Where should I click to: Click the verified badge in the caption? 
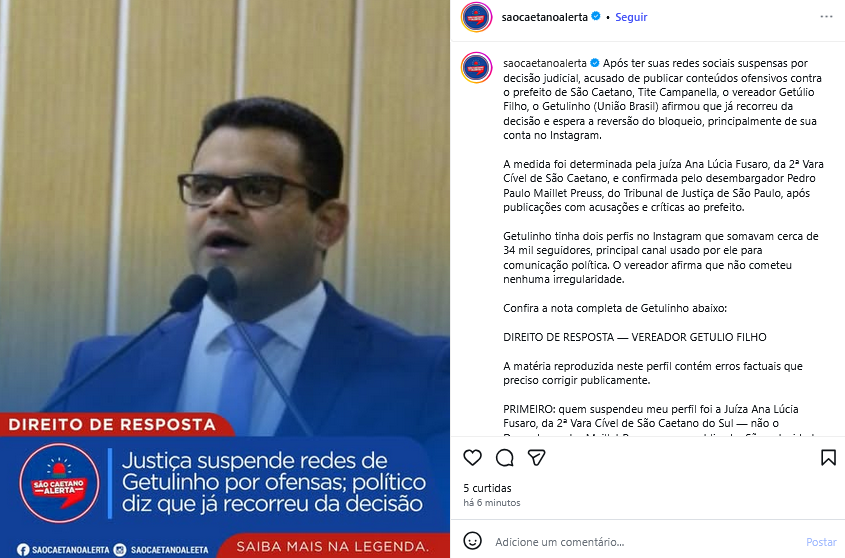pos(594,63)
